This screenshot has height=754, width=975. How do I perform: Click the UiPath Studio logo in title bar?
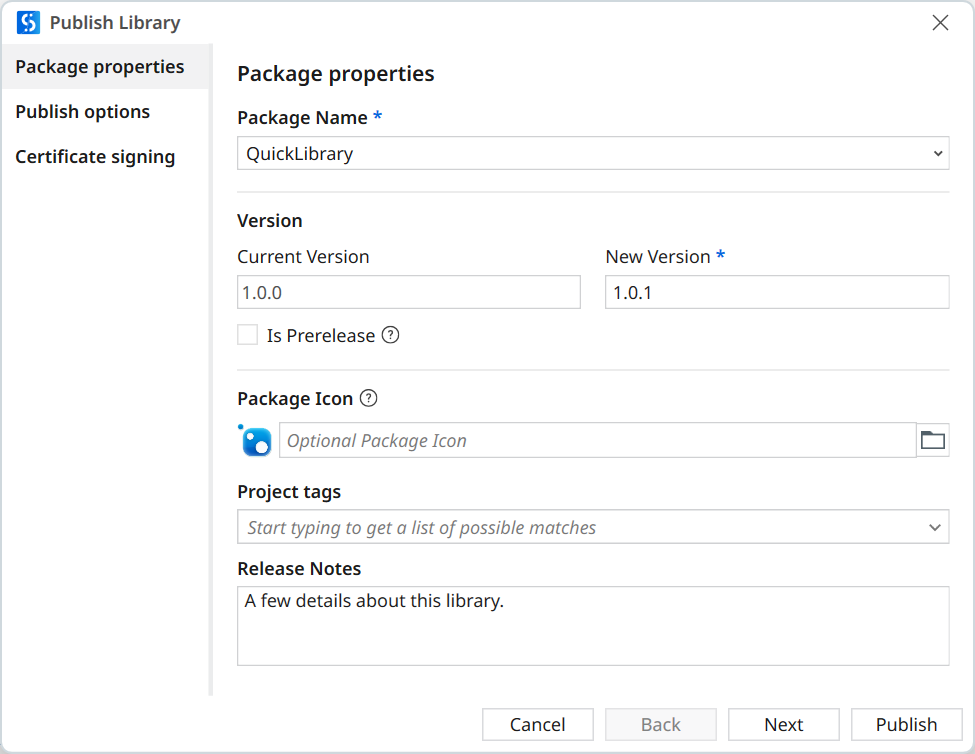tap(28, 22)
